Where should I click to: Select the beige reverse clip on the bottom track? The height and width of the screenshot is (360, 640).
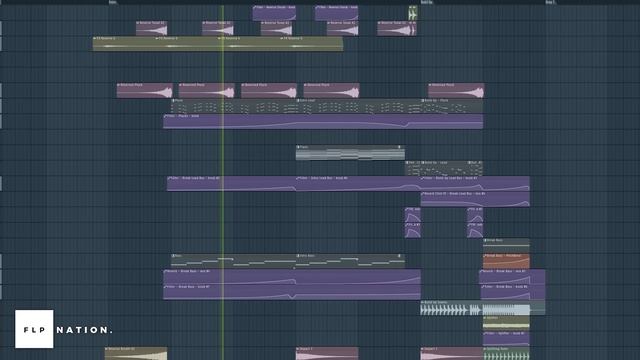point(136,353)
